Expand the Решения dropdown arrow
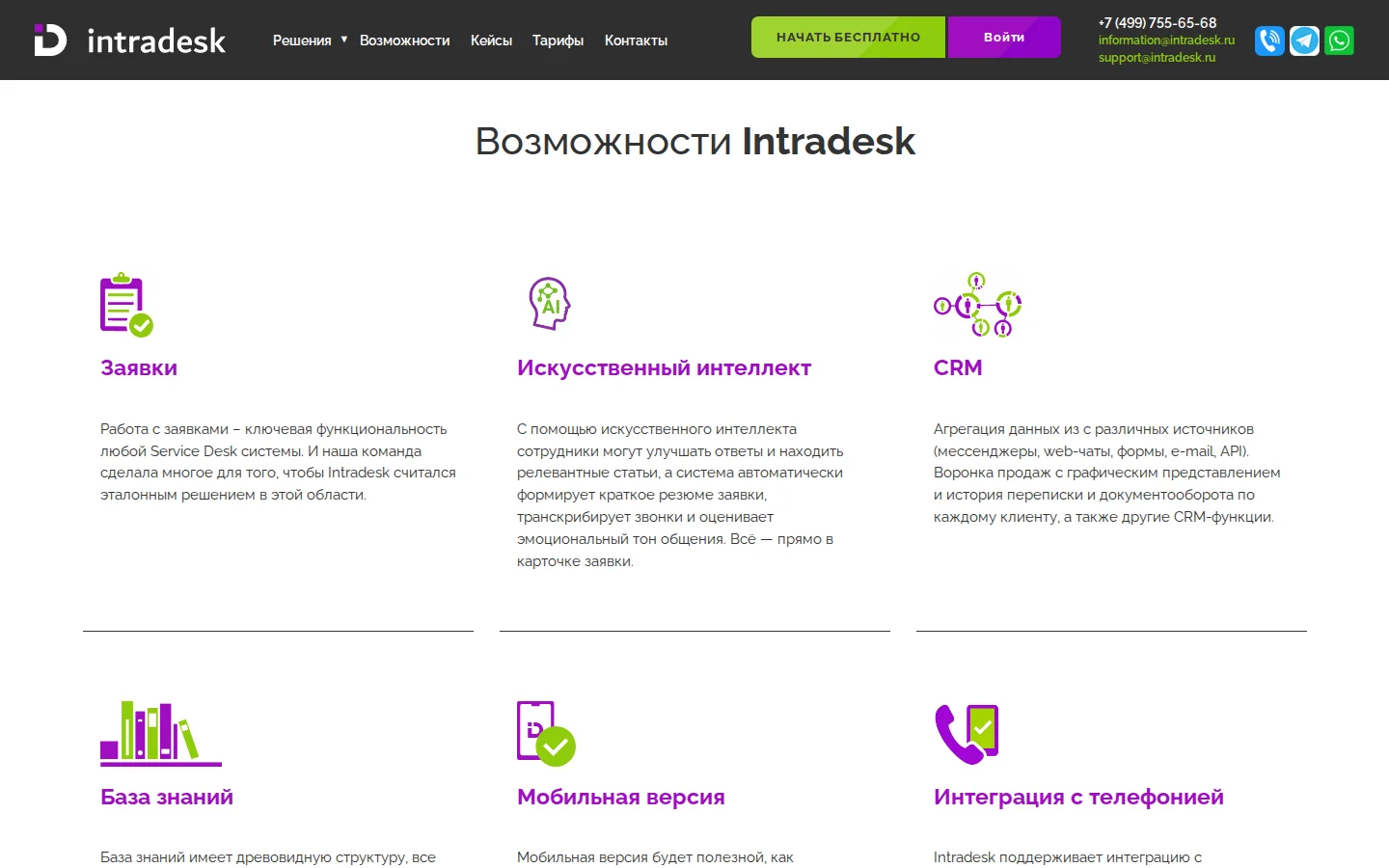The height and width of the screenshot is (868, 1389). click(343, 40)
